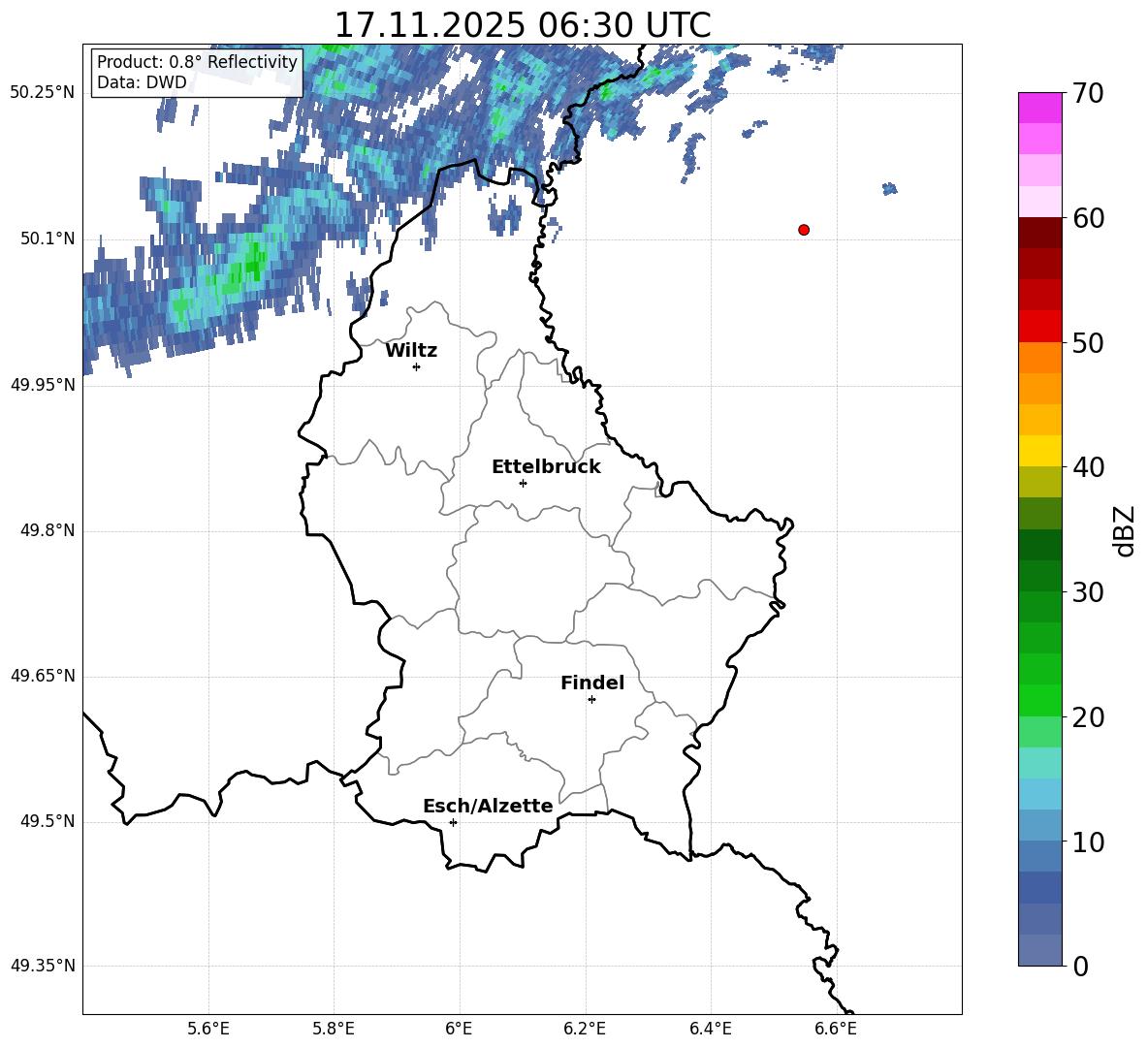The image size is (1148, 1048).
Task: Click the 49.8°N latitude label
Action: click(x=48, y=530)
